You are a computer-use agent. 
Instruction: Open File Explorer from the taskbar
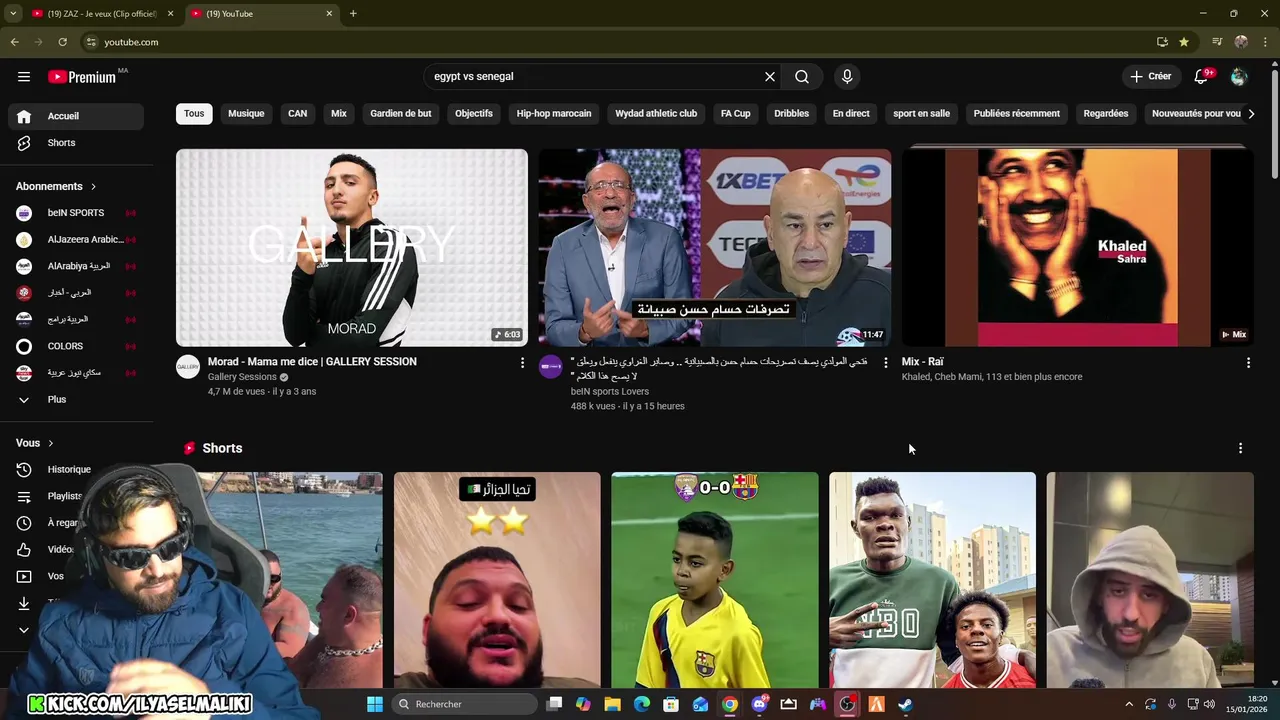tap(612, 704)
